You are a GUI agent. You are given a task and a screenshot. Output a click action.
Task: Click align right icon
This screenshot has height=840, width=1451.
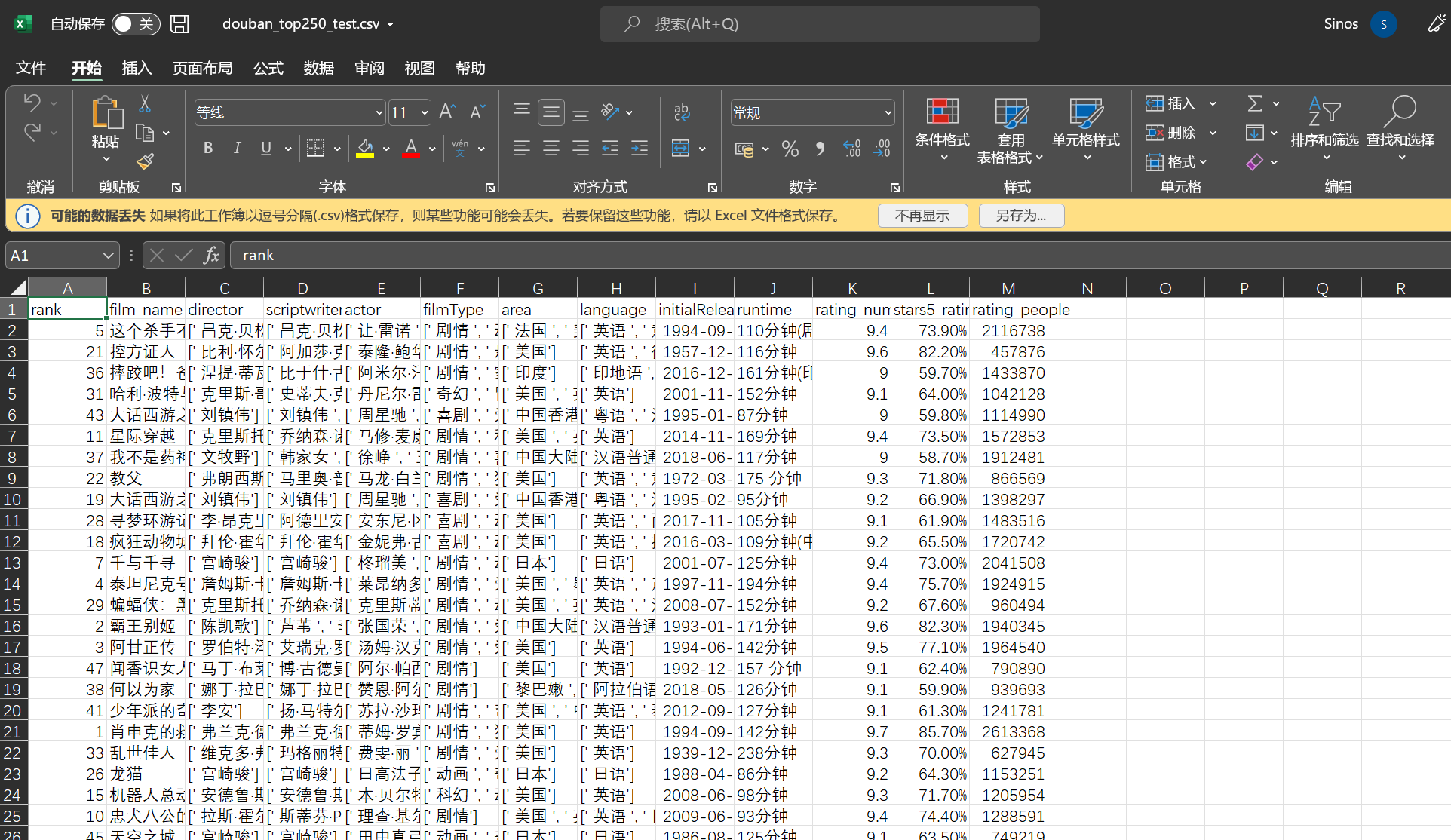coord(581,148)
